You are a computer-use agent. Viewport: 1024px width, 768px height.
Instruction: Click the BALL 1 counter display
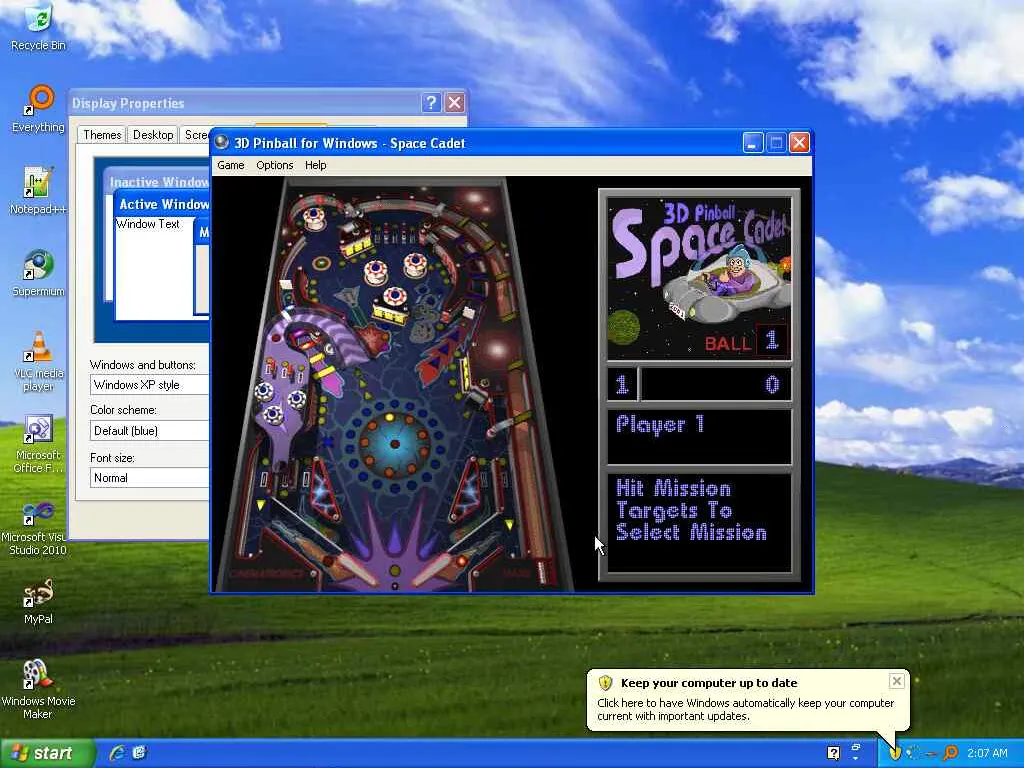pyautogui.click(x=746, y=341)
